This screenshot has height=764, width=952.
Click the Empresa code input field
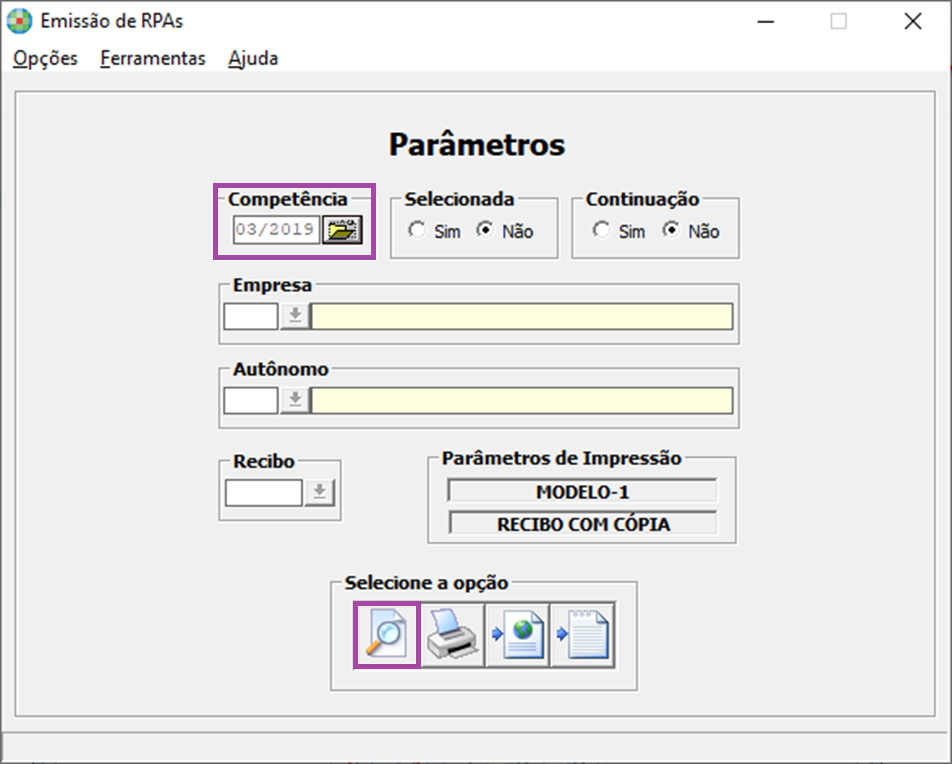coord(251,316)
